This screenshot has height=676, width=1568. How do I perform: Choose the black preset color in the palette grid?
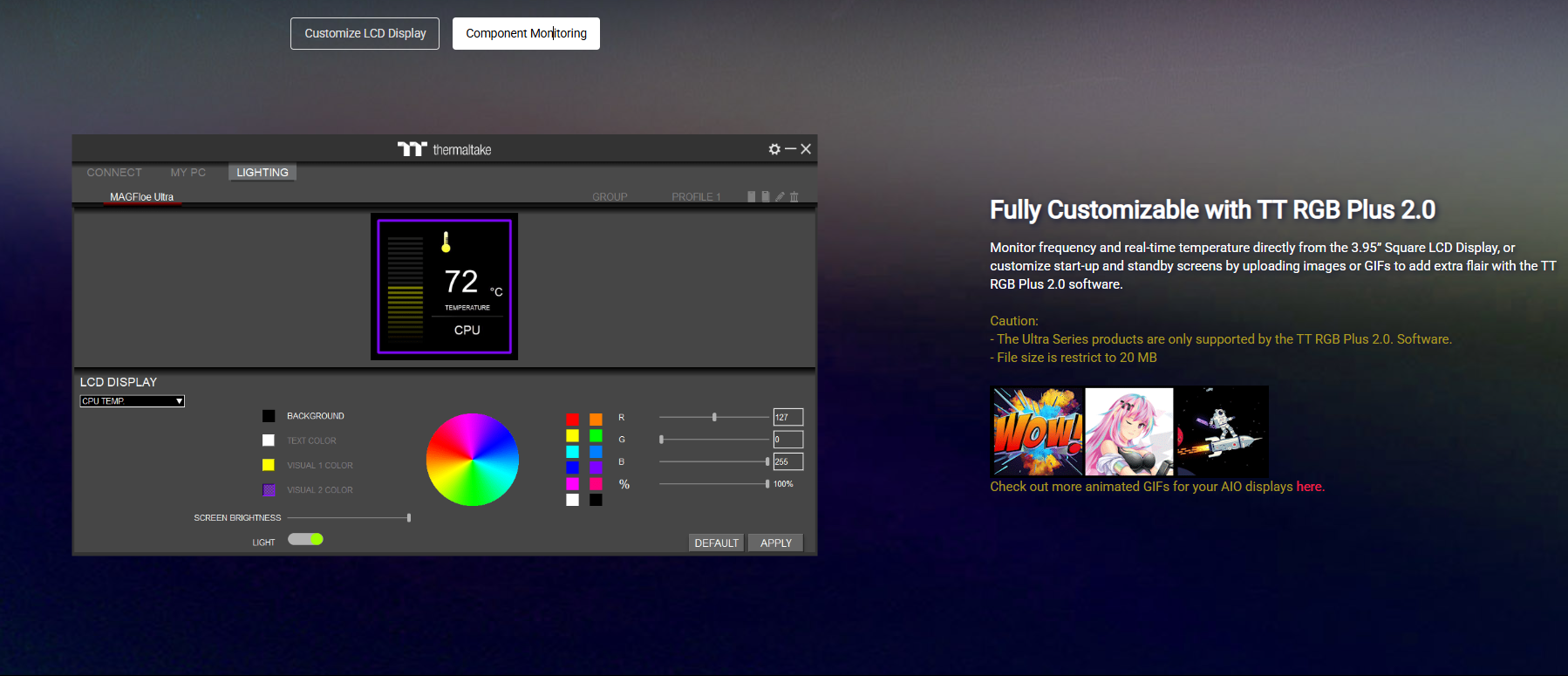(x=596, y=500)
